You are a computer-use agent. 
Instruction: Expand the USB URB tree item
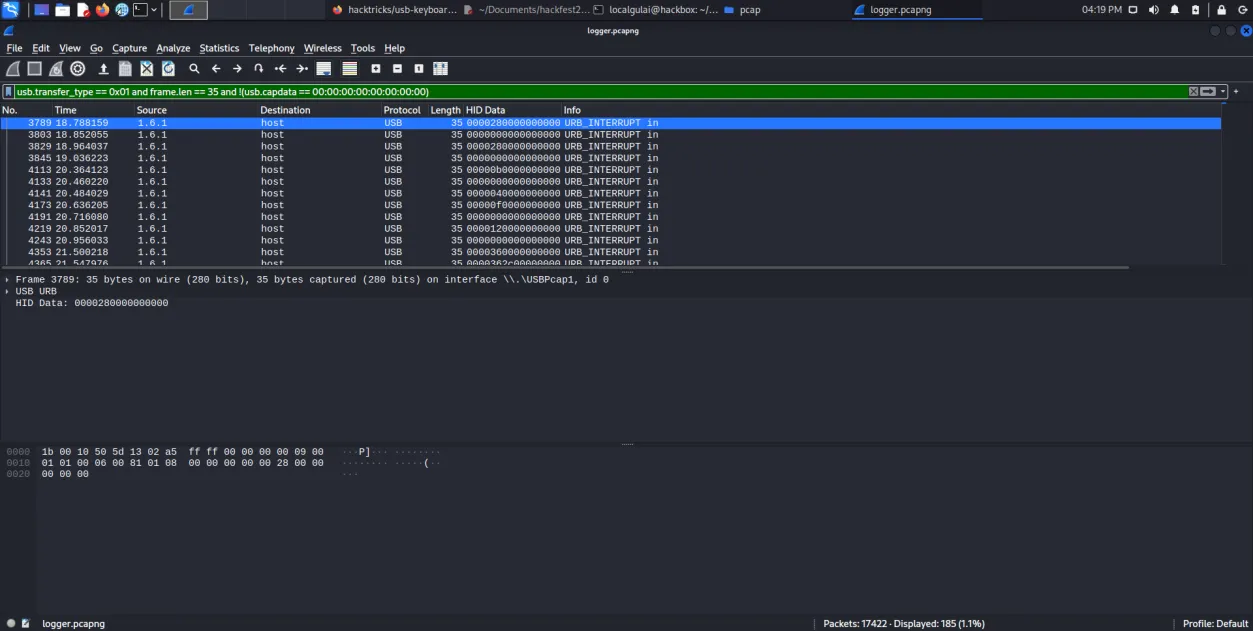[x=8, y=292]
